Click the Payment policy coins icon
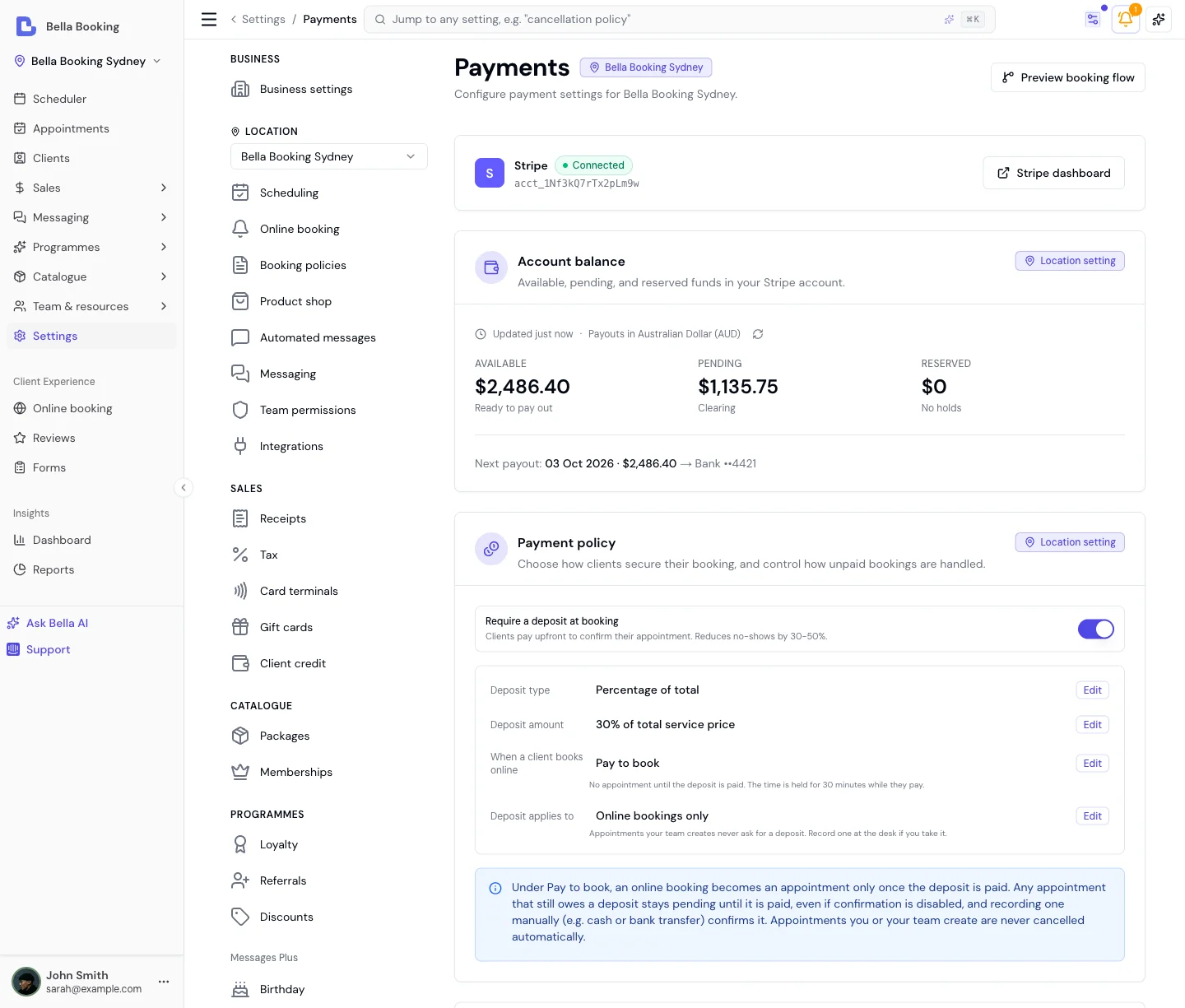 click(491, 549)
